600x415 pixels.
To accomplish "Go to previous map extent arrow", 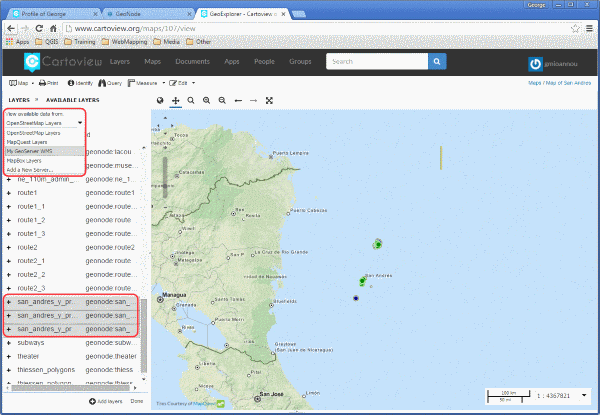I will click(238, 101).
